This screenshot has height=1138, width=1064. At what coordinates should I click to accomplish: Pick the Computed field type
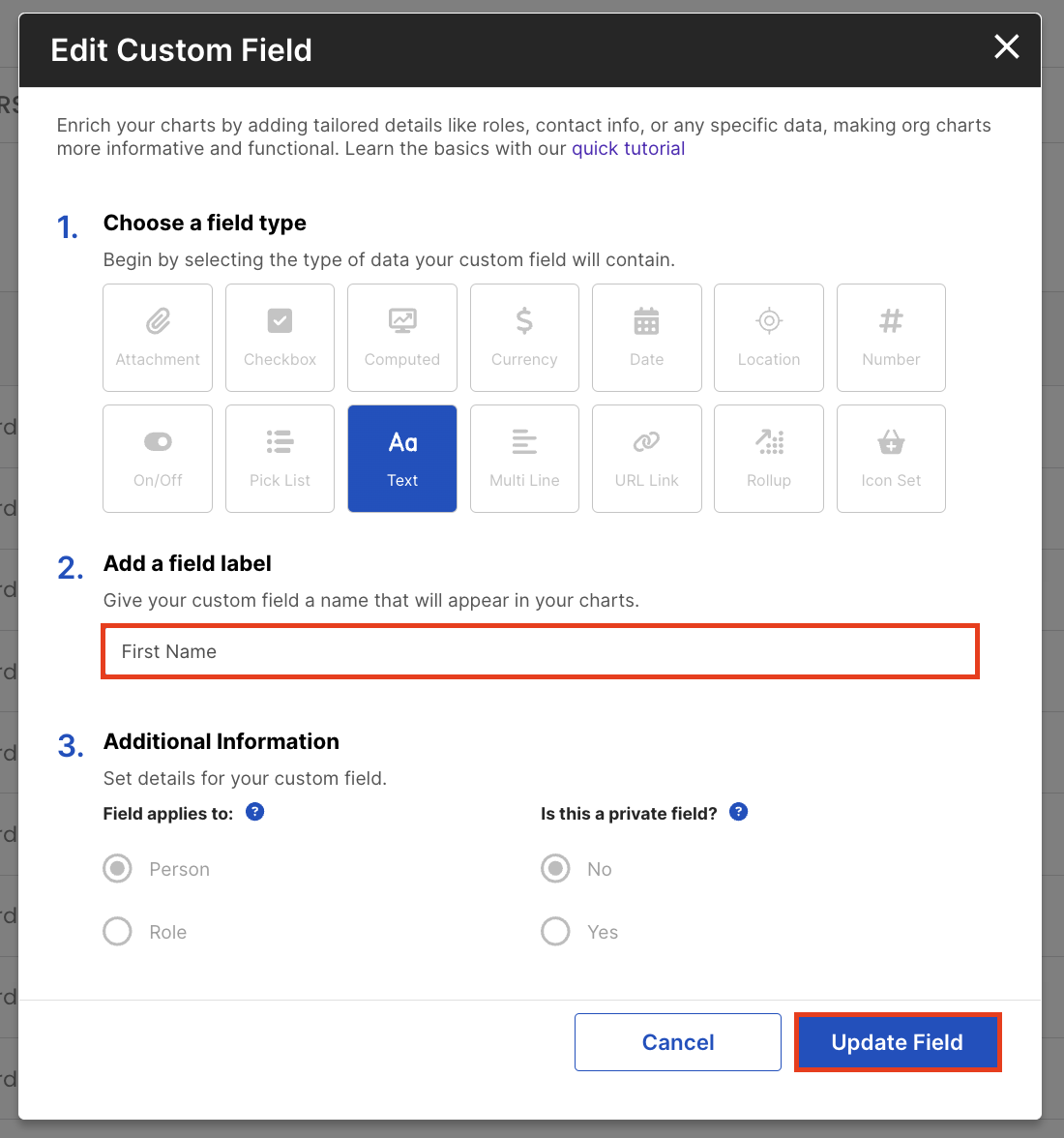pyautogui.click(x=402, y=337)
